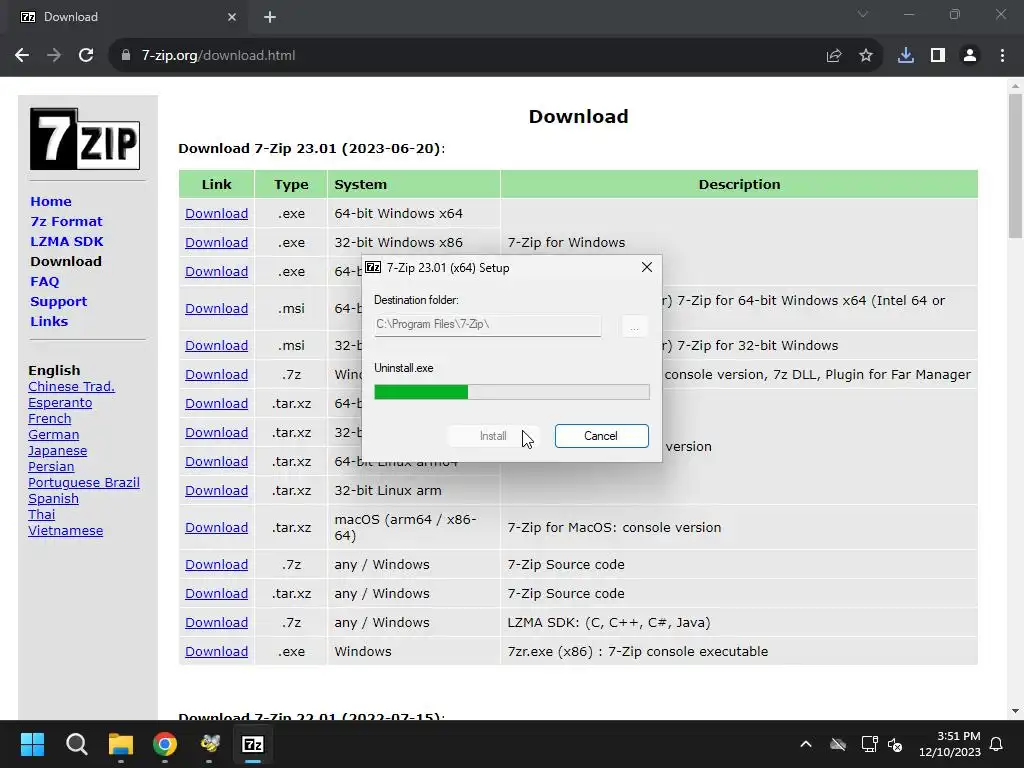Switch language to Spanish
Viewport: 1024px width, 768px height.
coord(54,498)
